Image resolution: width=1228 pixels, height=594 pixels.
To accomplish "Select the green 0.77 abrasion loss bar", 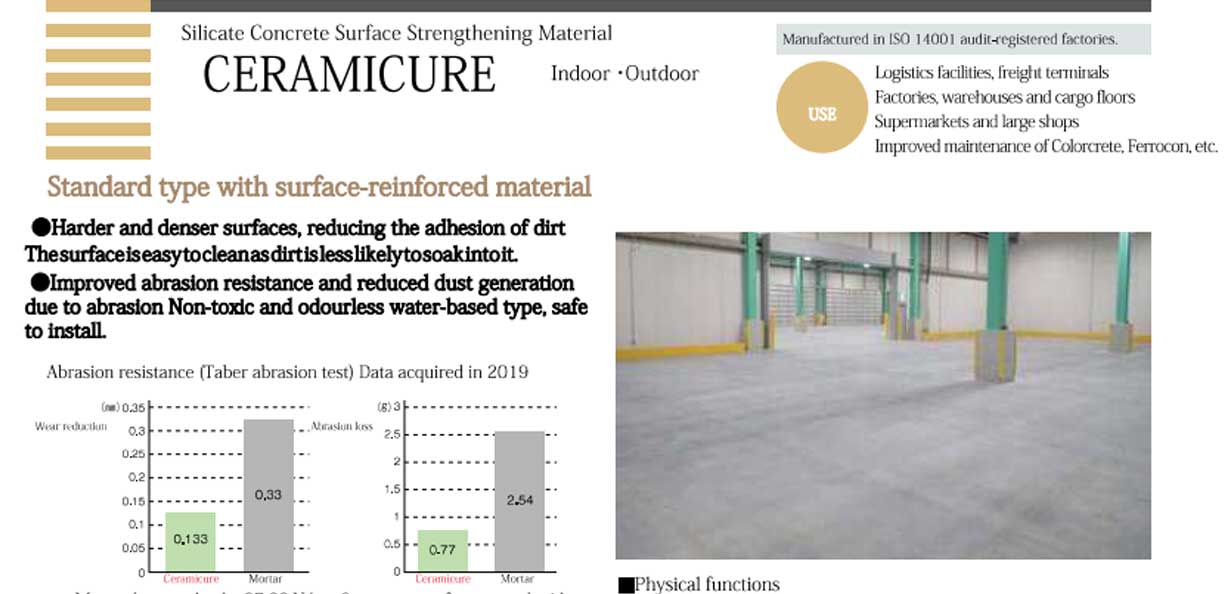I will pos(442,550).
